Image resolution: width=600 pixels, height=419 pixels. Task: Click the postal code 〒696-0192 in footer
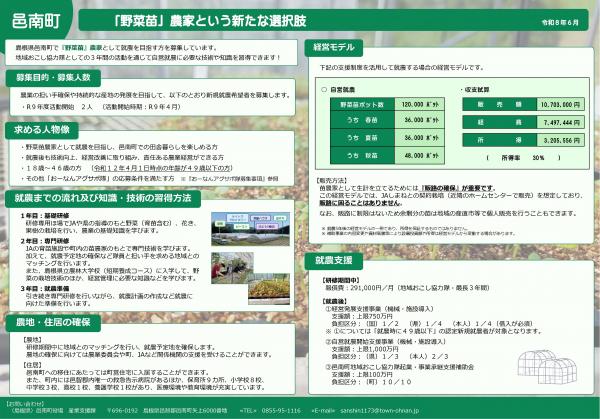(122, 411)
